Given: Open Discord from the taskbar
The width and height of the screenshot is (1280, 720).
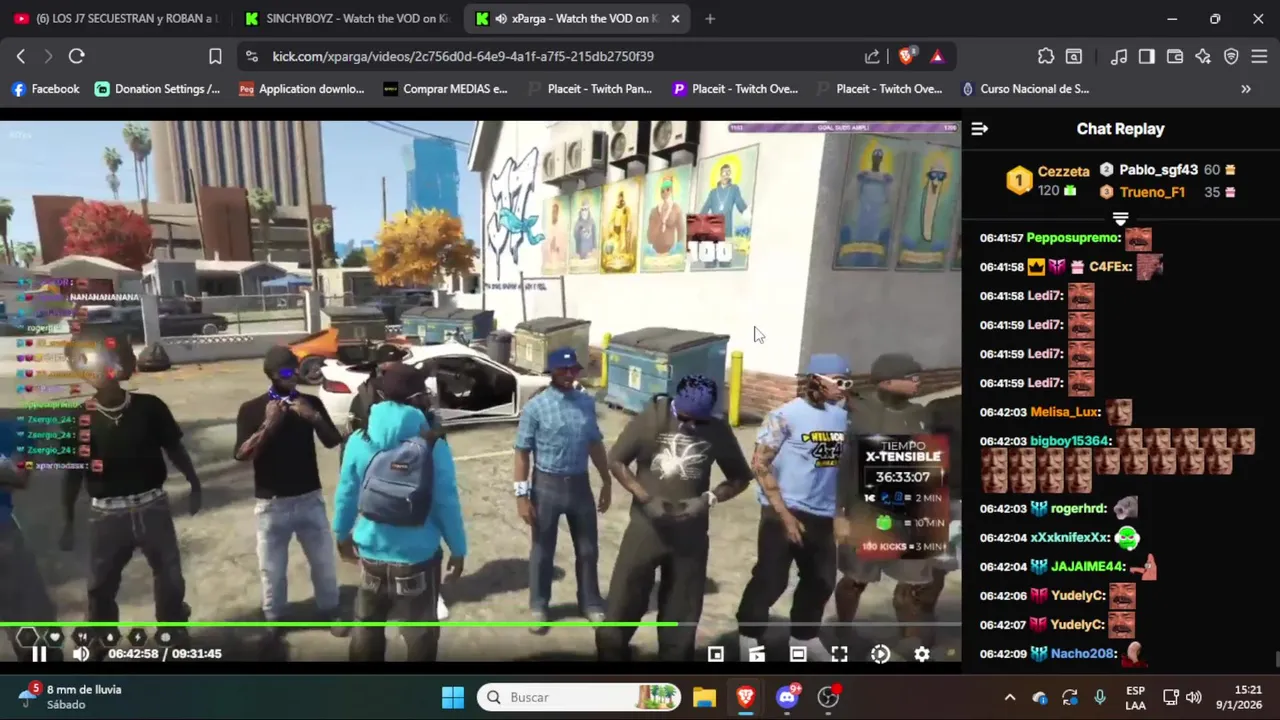Looking at the screenshot, I should pyautogui.click(x=787, y=697).
